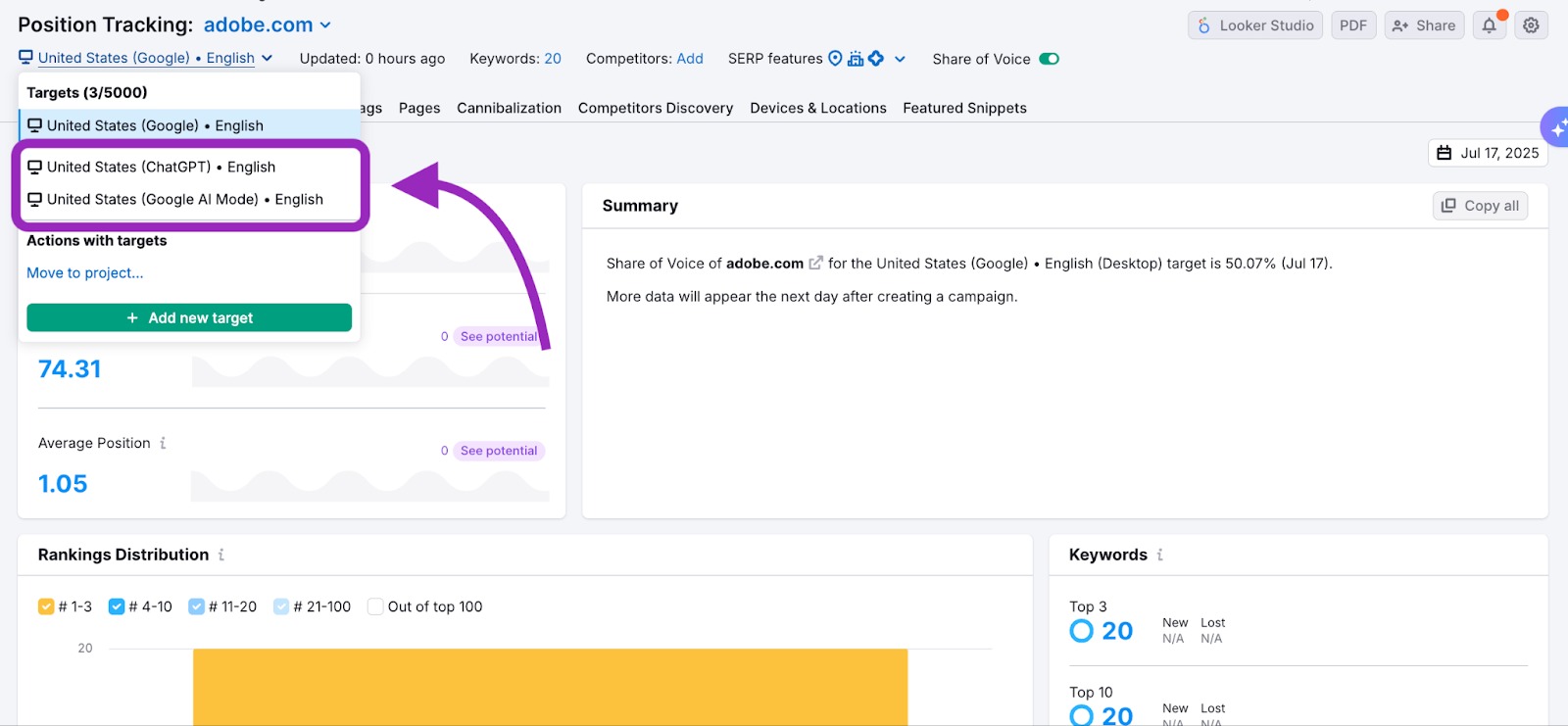
Task: Uncheck the # 4-10 rankings checkbox
Action: point(117,606)
